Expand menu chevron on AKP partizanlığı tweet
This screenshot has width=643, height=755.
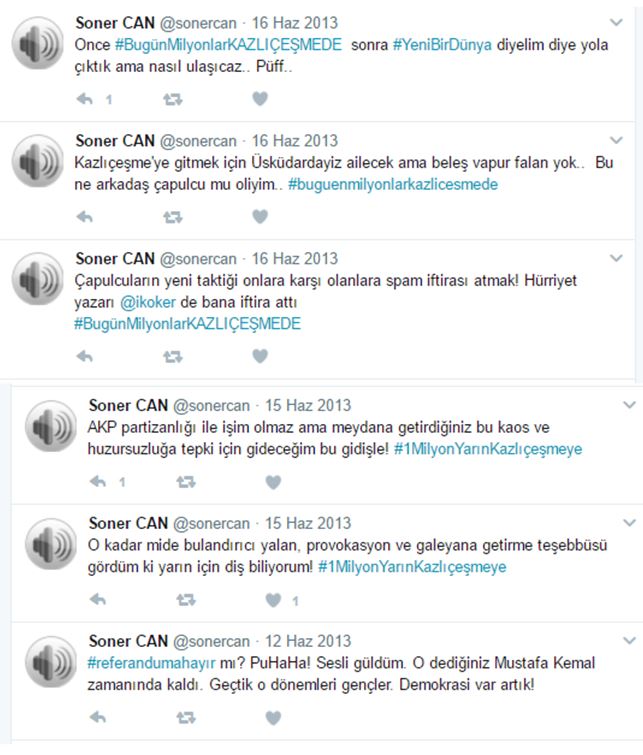(630, 405)
